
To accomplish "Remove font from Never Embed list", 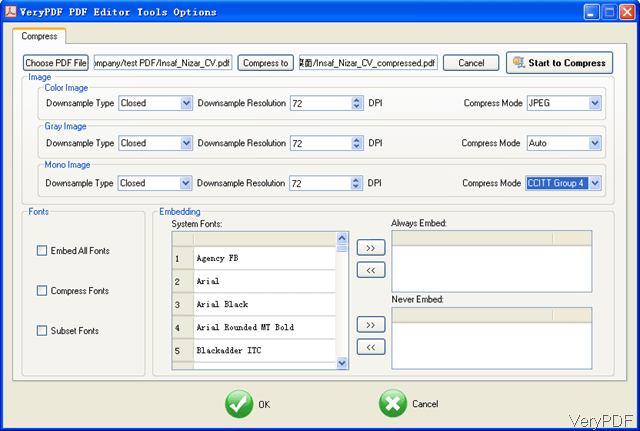I will coord(371,347).
